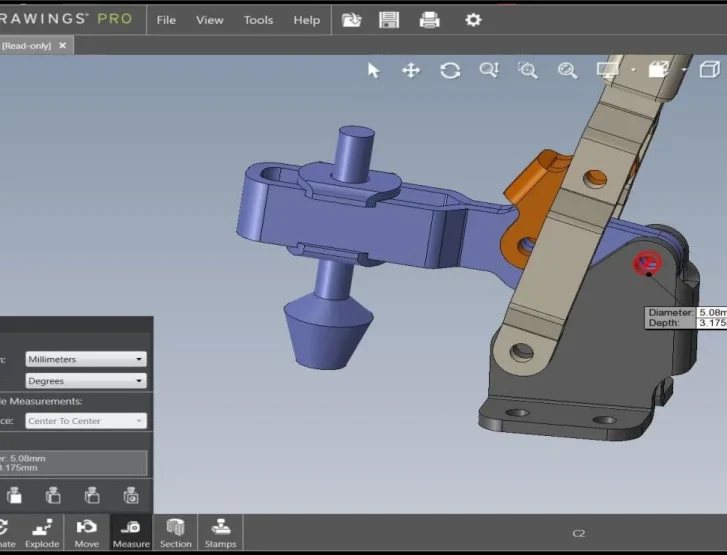Click the measurement result box showing 5.08mm

(73, 463)
